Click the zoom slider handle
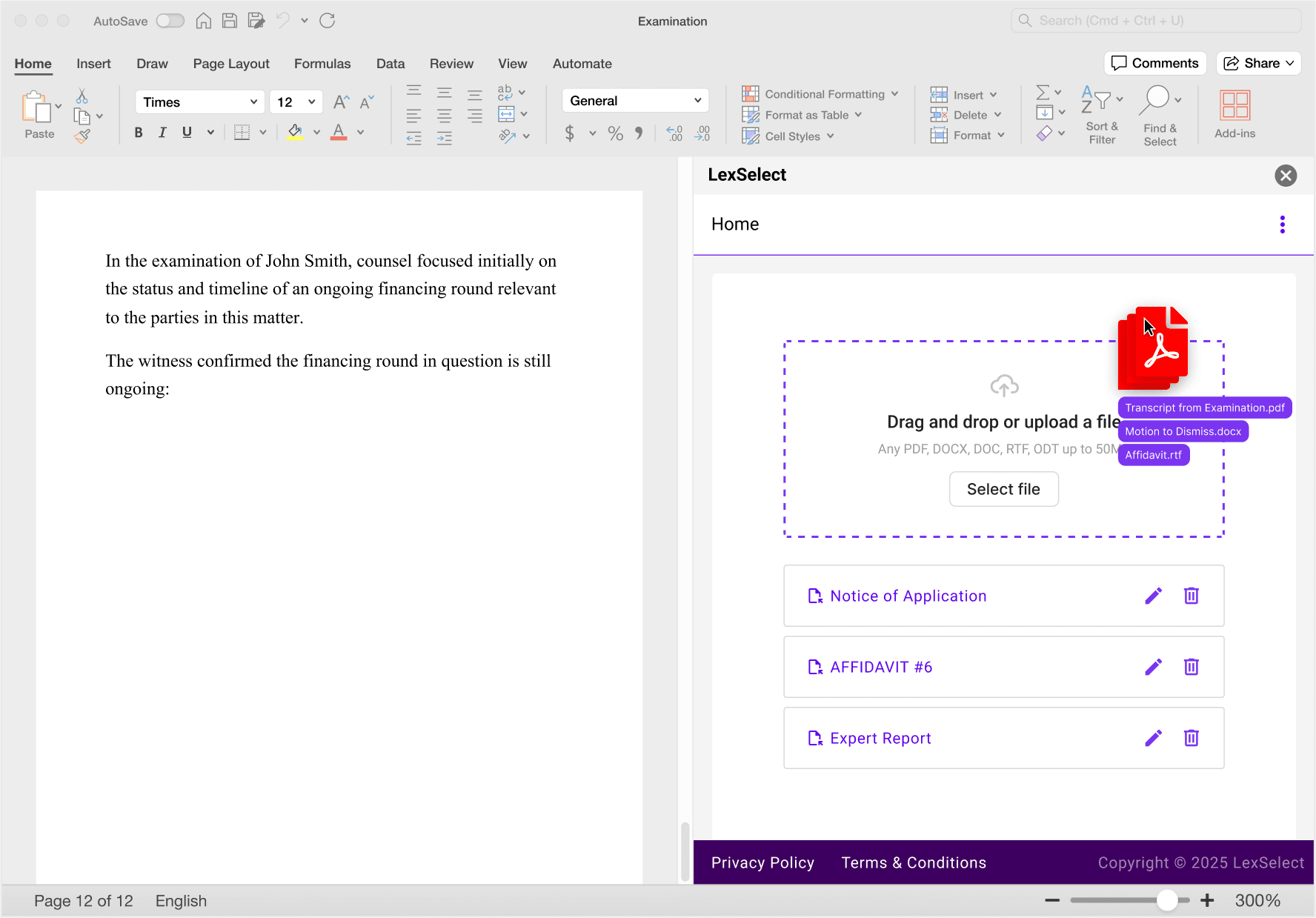Viewport: 1316px width, 918px height. 1167,900
